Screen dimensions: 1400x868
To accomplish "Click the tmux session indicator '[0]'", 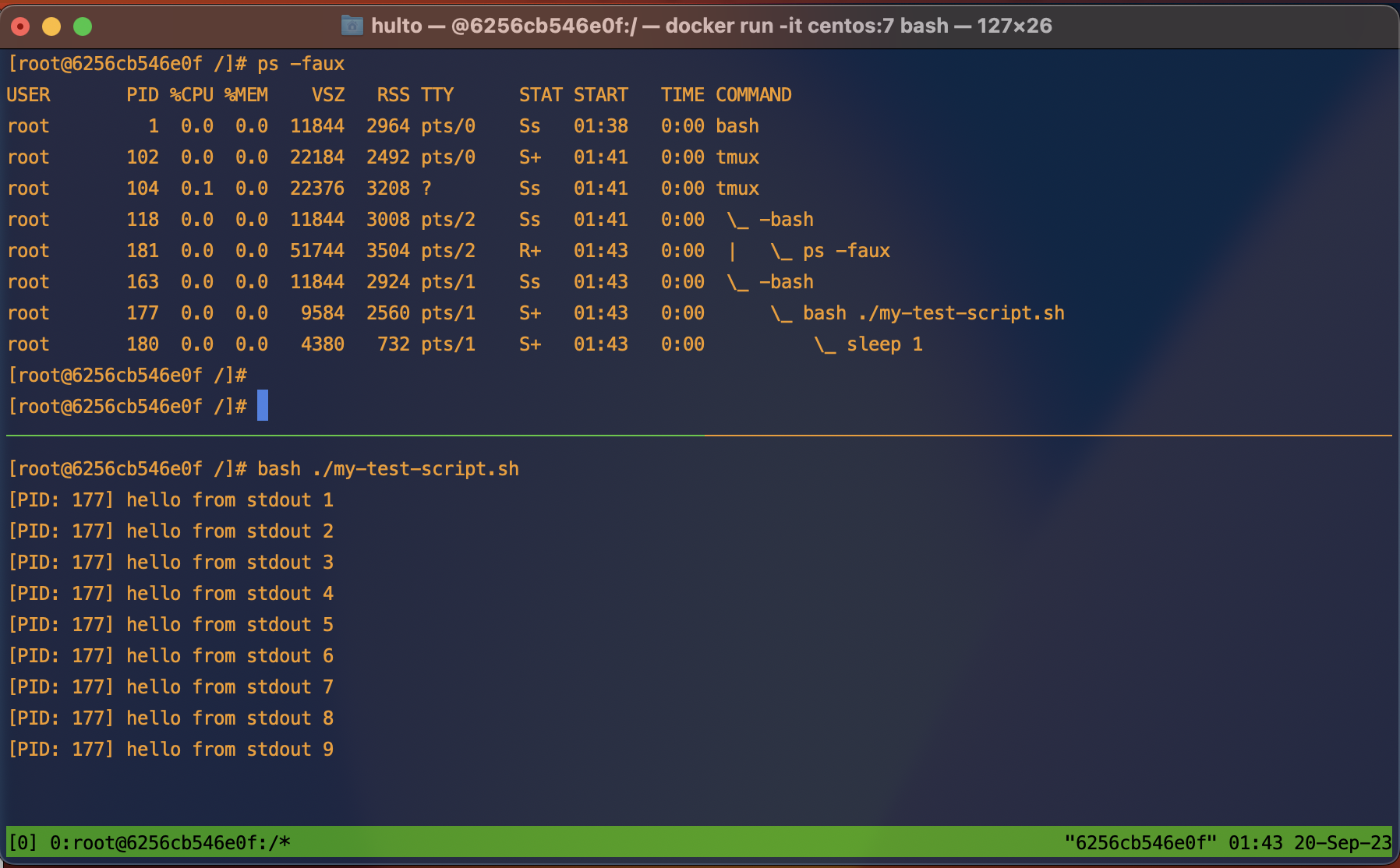I will [23, 843].
